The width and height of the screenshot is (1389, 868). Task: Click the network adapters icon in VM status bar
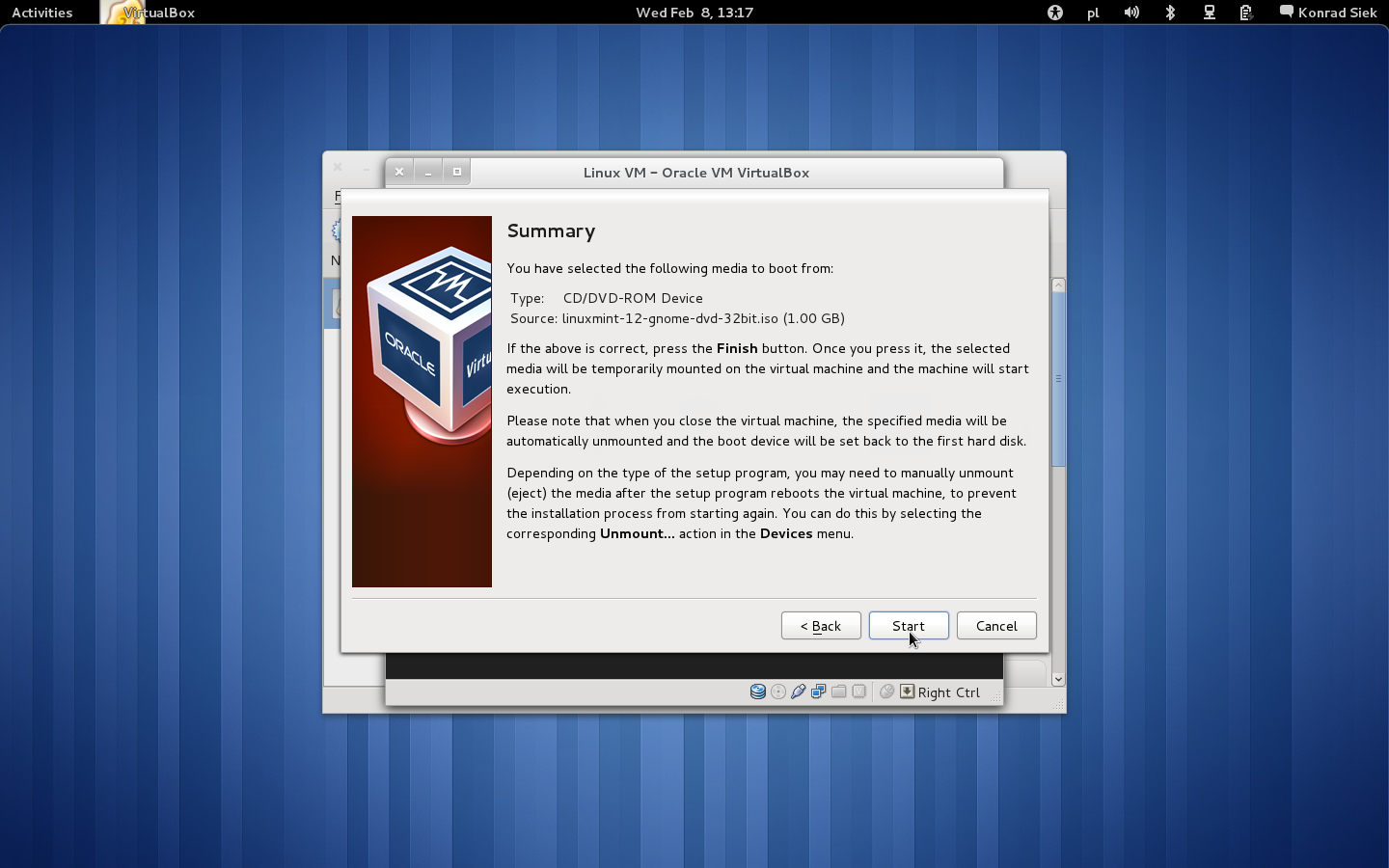[x=819, y=692]
